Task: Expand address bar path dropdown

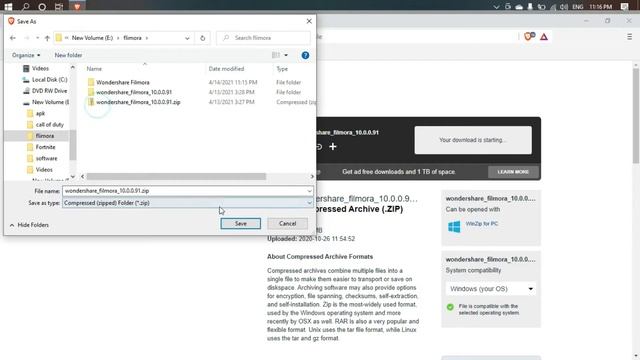Action: point(187,38)
